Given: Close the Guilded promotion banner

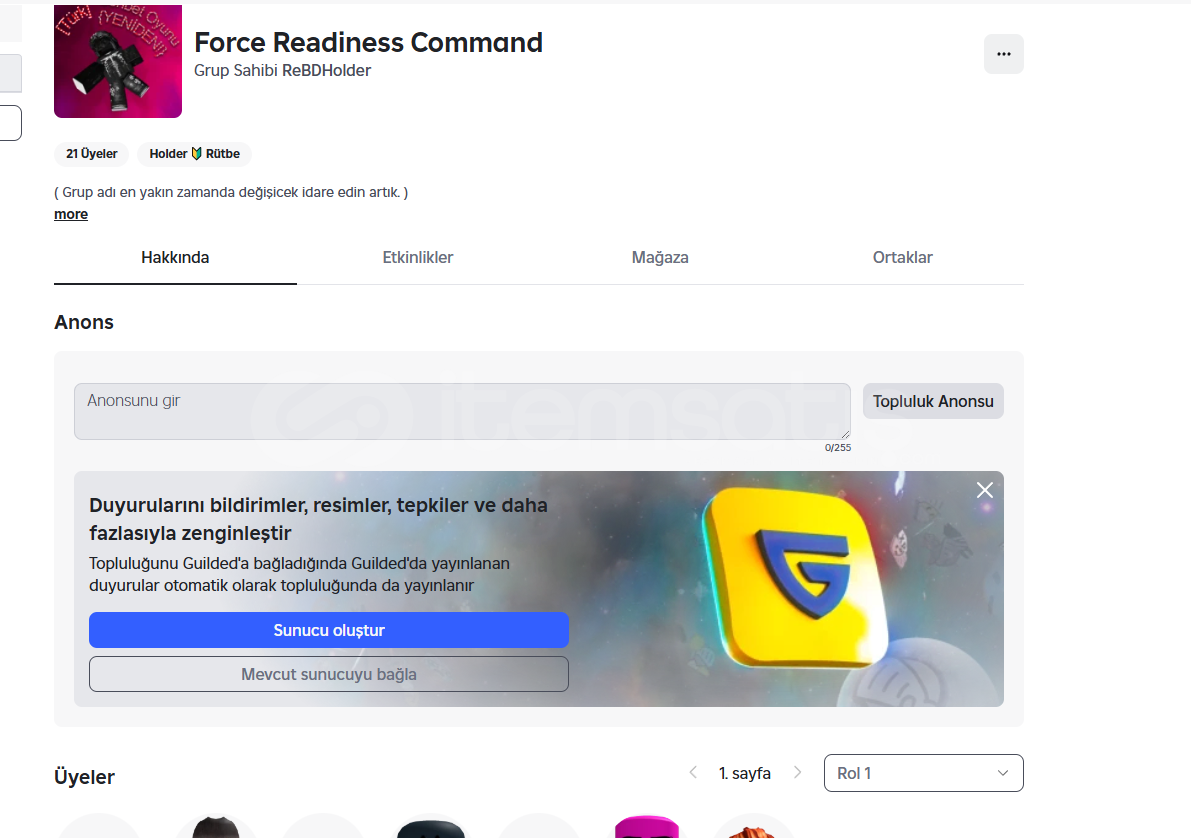Looking at the screenshot, I should pos(984,490).
